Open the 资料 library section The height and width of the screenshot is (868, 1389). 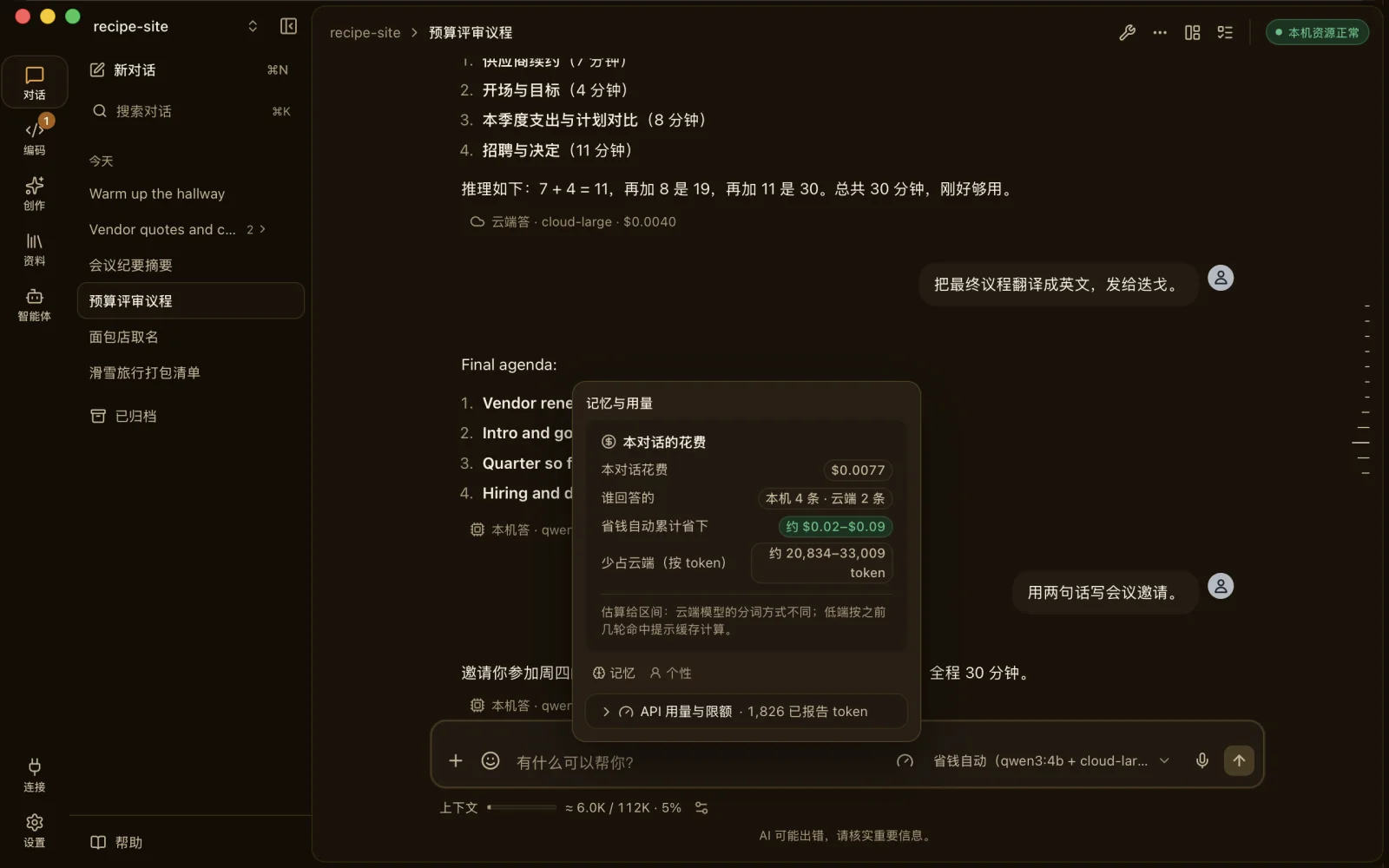(35, 249)
